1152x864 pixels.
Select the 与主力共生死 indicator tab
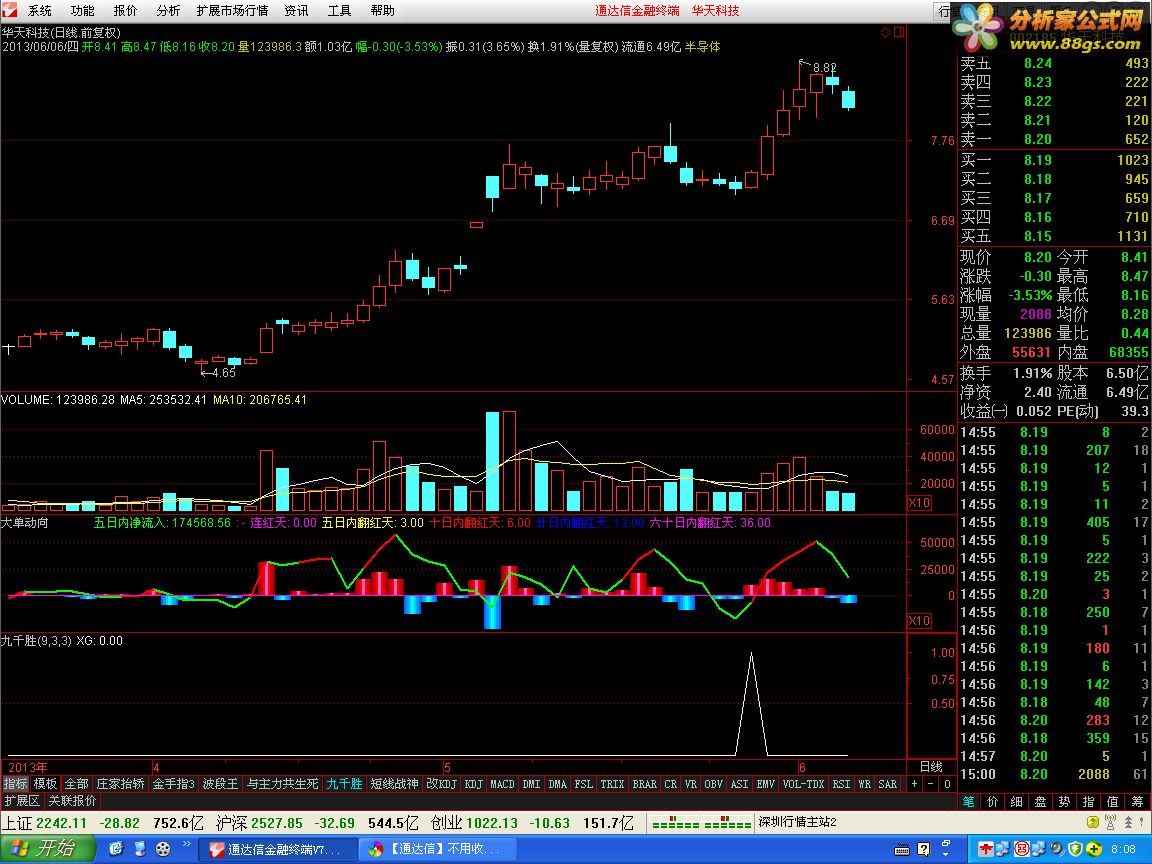[283, 784]
